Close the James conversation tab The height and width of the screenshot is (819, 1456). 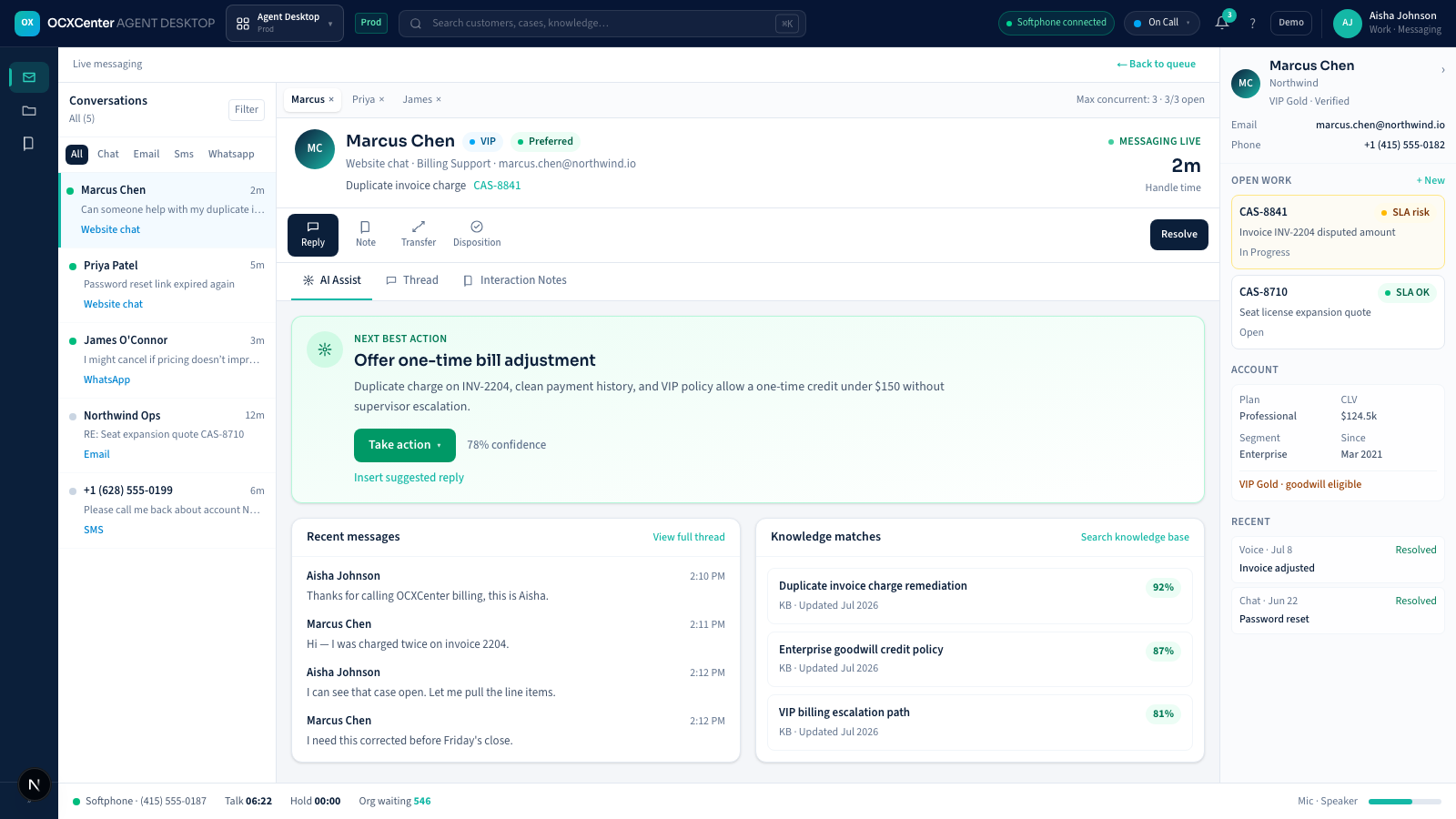point(439,99)
